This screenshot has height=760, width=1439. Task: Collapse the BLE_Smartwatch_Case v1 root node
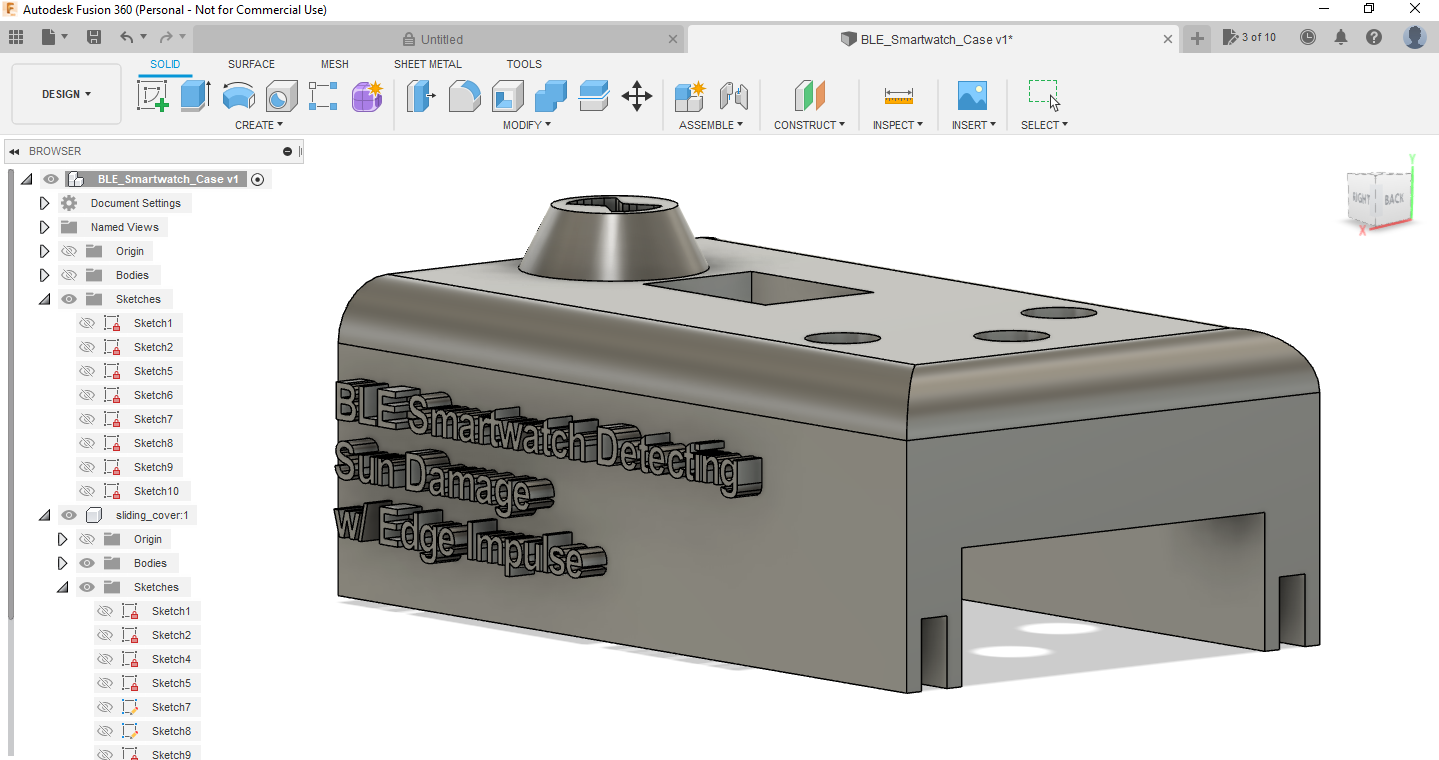[x=26, y=179]
